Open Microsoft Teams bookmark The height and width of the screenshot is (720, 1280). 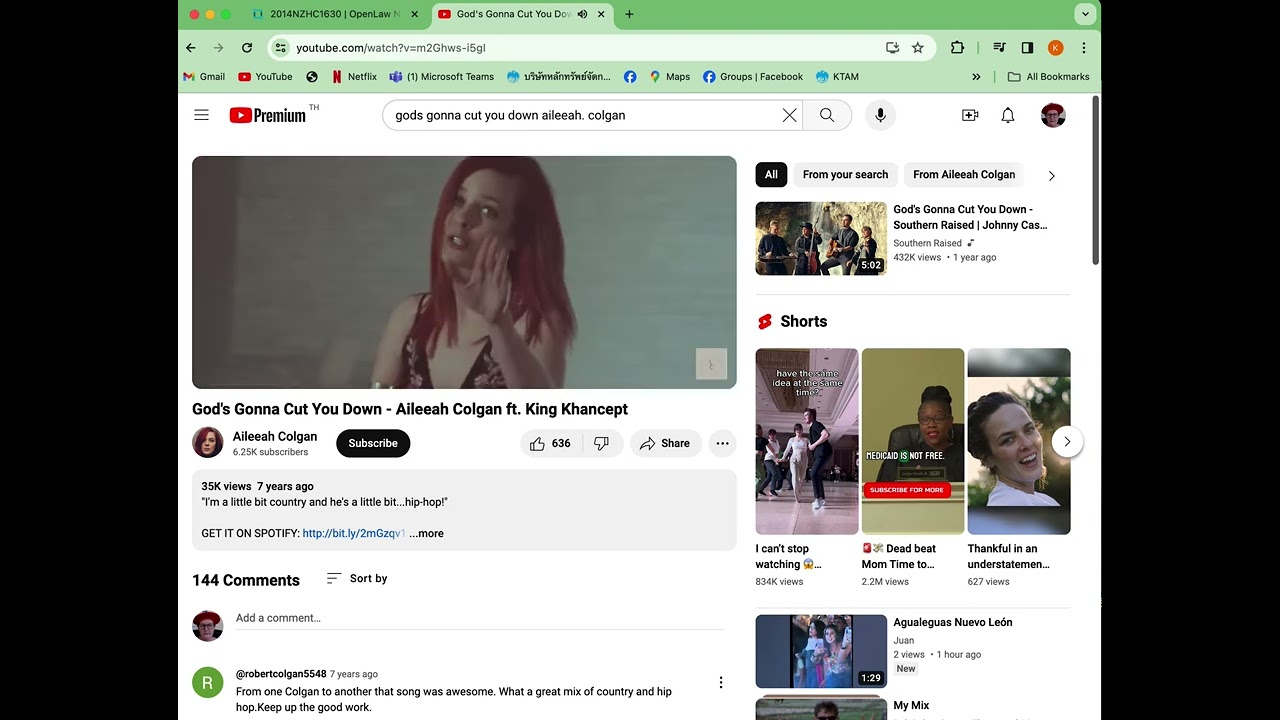[442, 76]
